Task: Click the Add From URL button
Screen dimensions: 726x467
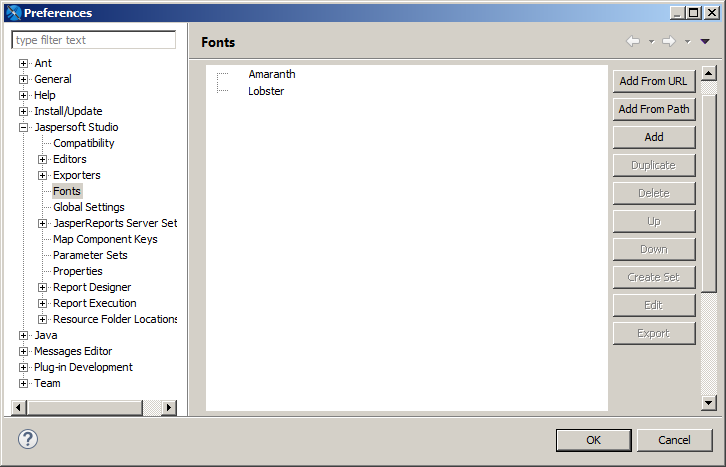Action: point(654,81)
